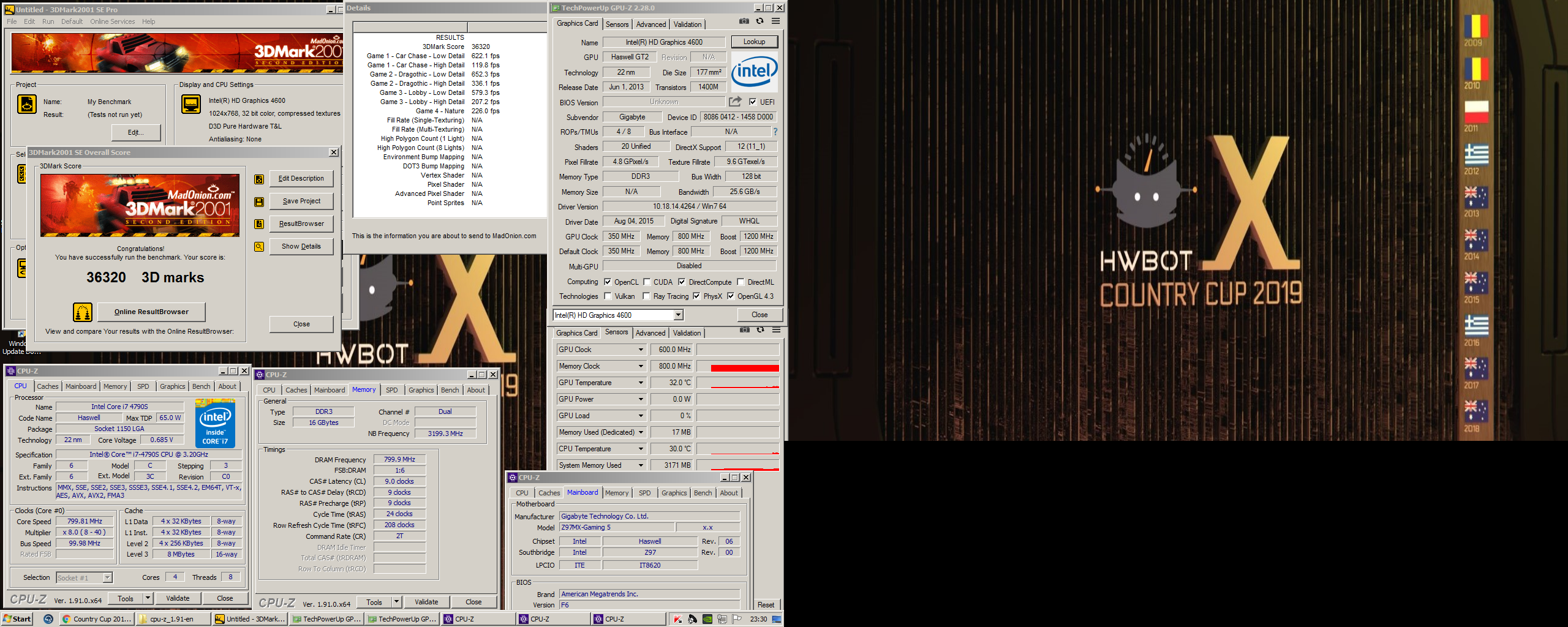Click the Lookup button in GPU-Z
This screenshot has height=627, width=1568.
[x=754, y=42]
